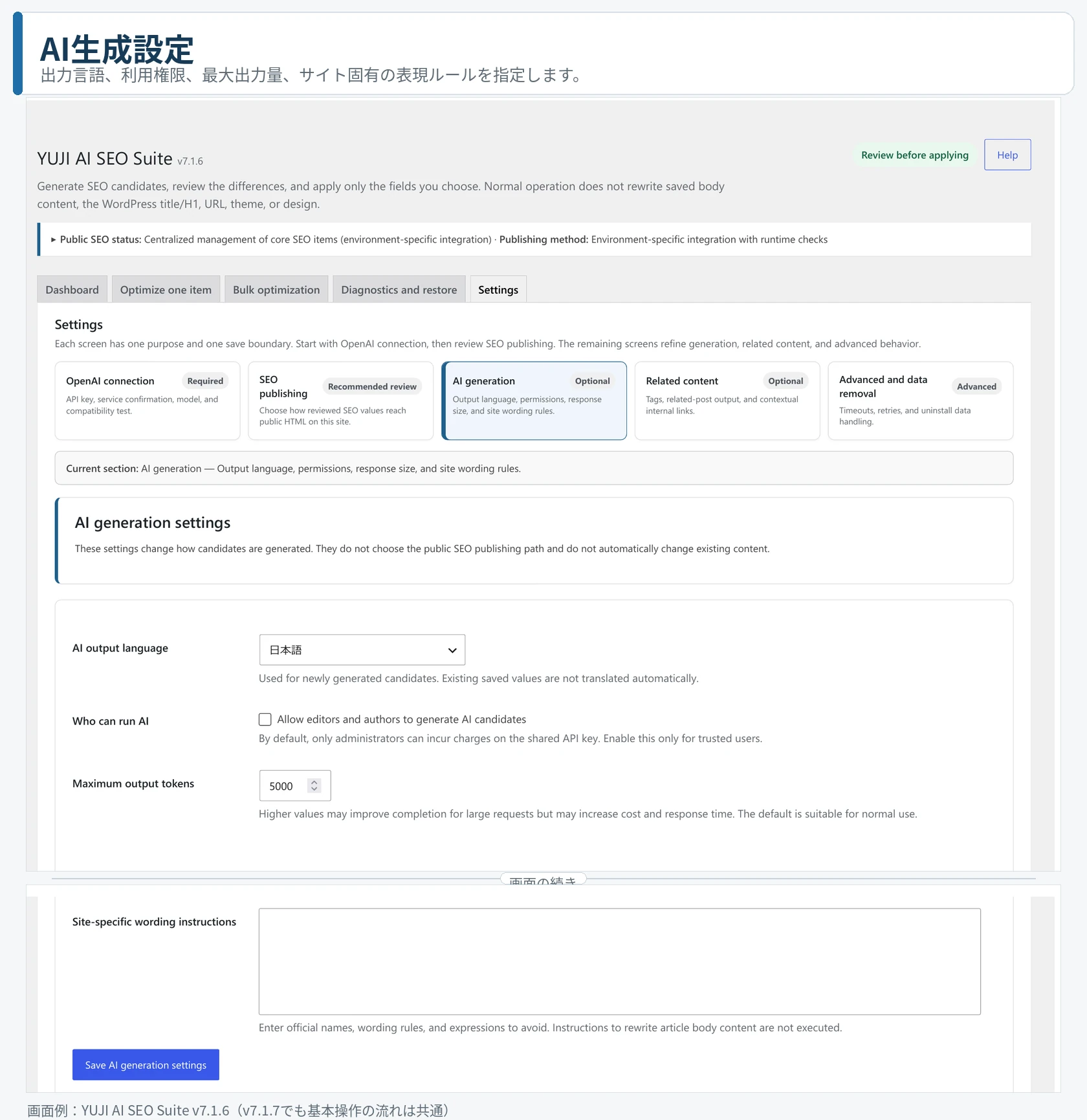Screen dimensions: 1087x1120
Task: Open the Help button
Action: 1007,155
